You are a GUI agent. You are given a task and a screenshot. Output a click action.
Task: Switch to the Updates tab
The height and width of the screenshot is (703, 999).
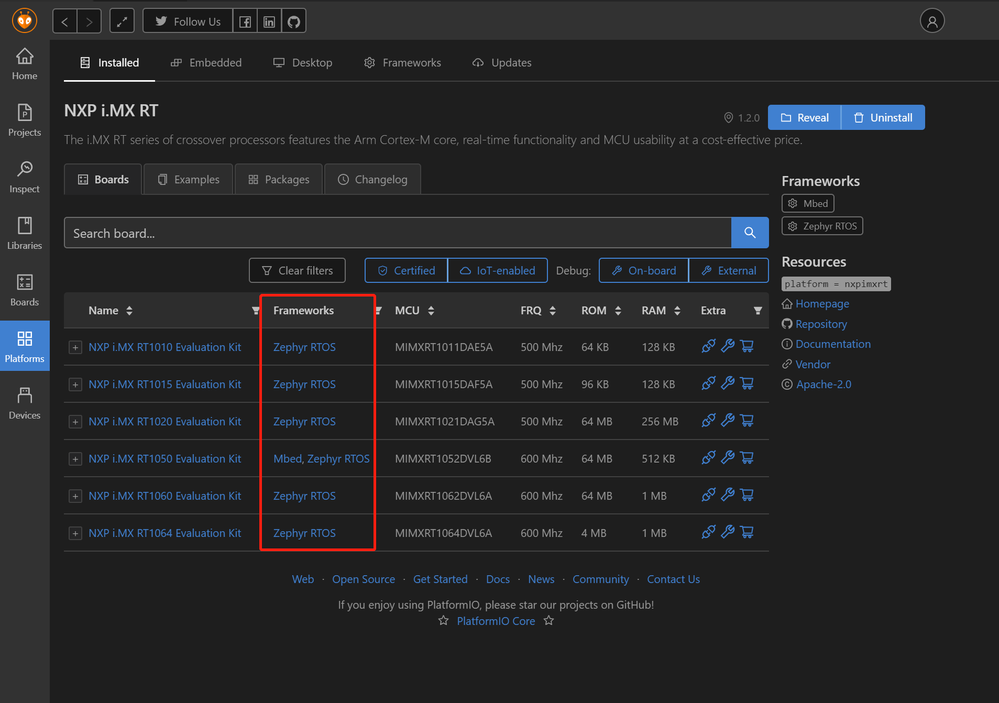pos(502,62)
